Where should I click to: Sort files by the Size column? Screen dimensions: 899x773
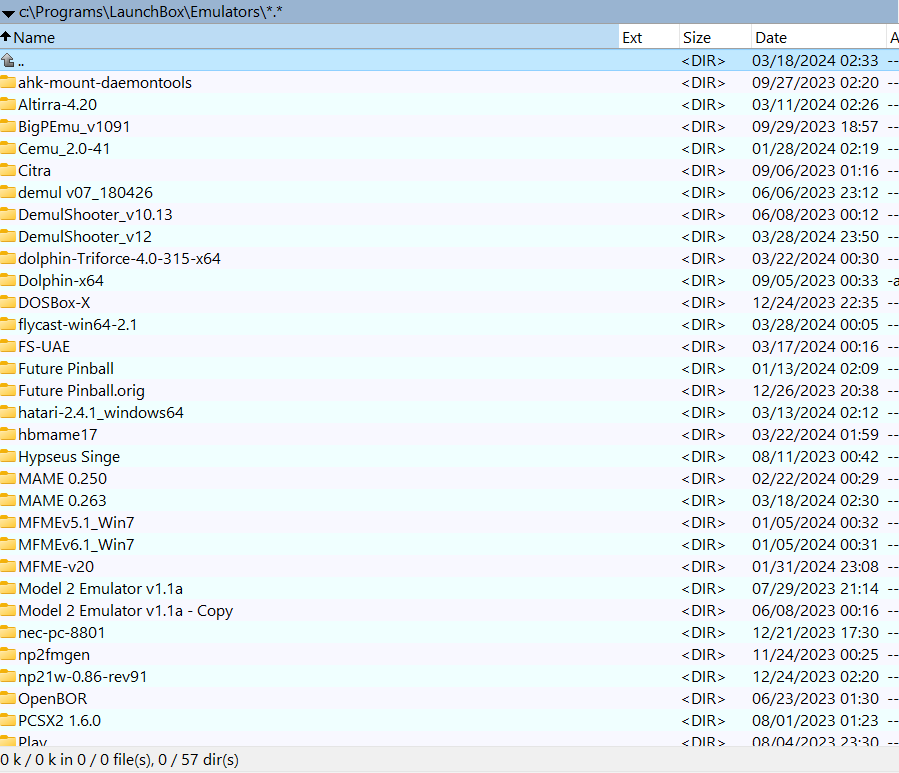point(715,37)
